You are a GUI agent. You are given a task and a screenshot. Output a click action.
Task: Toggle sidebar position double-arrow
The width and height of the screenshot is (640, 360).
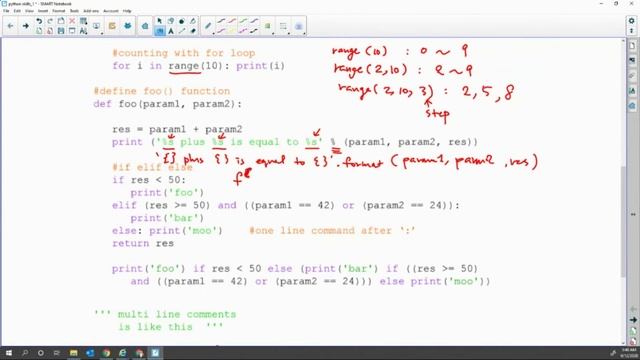click(x=633, y=214)
